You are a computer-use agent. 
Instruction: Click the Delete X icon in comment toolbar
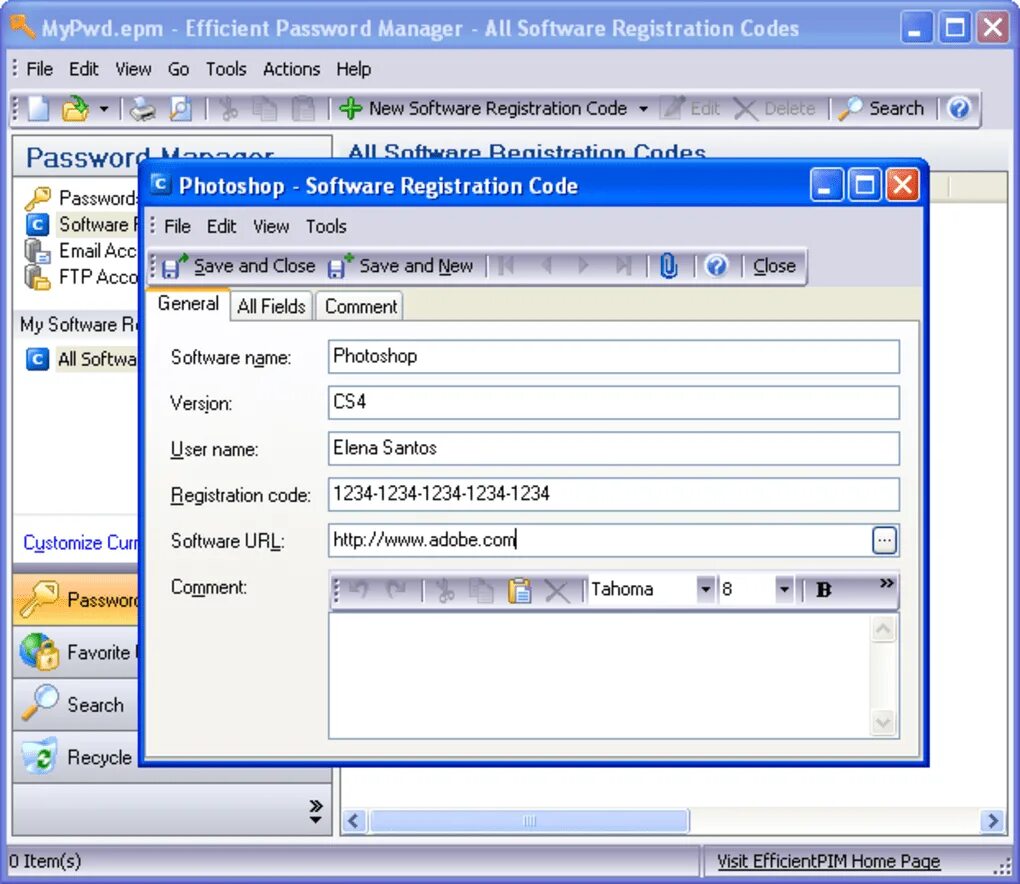[x=557, y=591]
